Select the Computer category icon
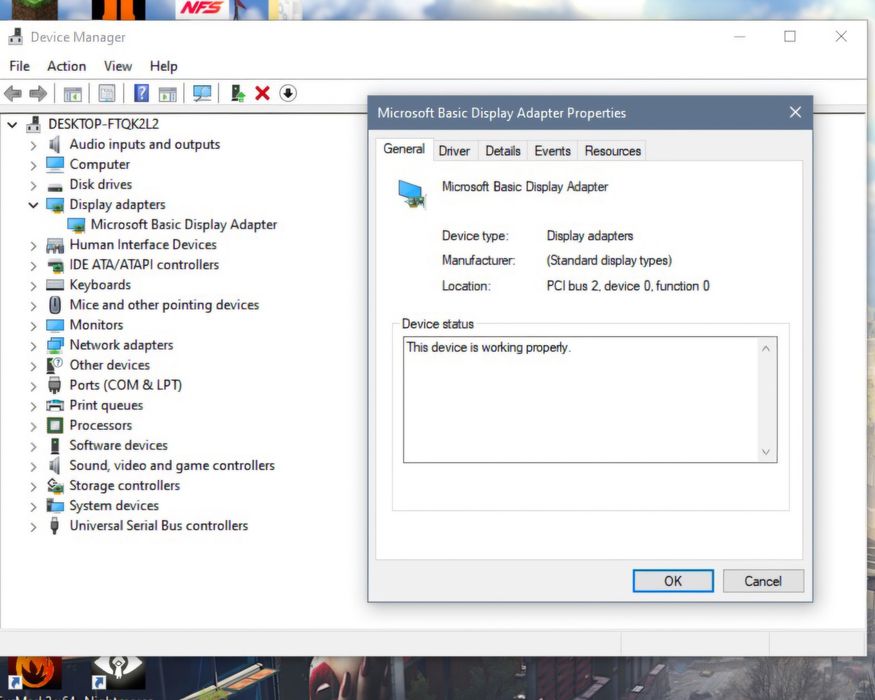Viewport: 875px width, 700px height. pos(55,164)
